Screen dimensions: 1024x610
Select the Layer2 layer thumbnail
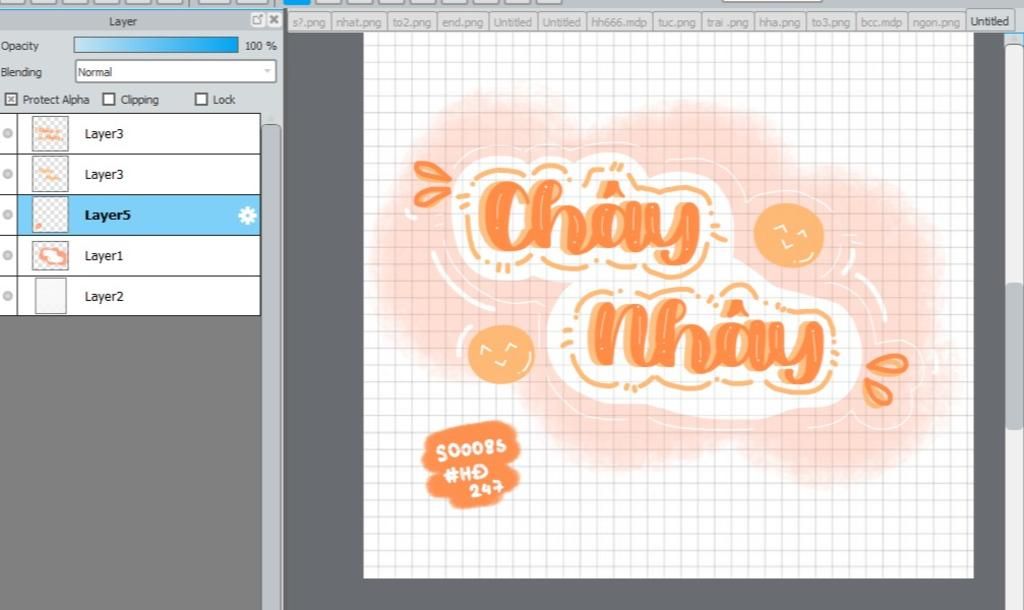[50, 296]
